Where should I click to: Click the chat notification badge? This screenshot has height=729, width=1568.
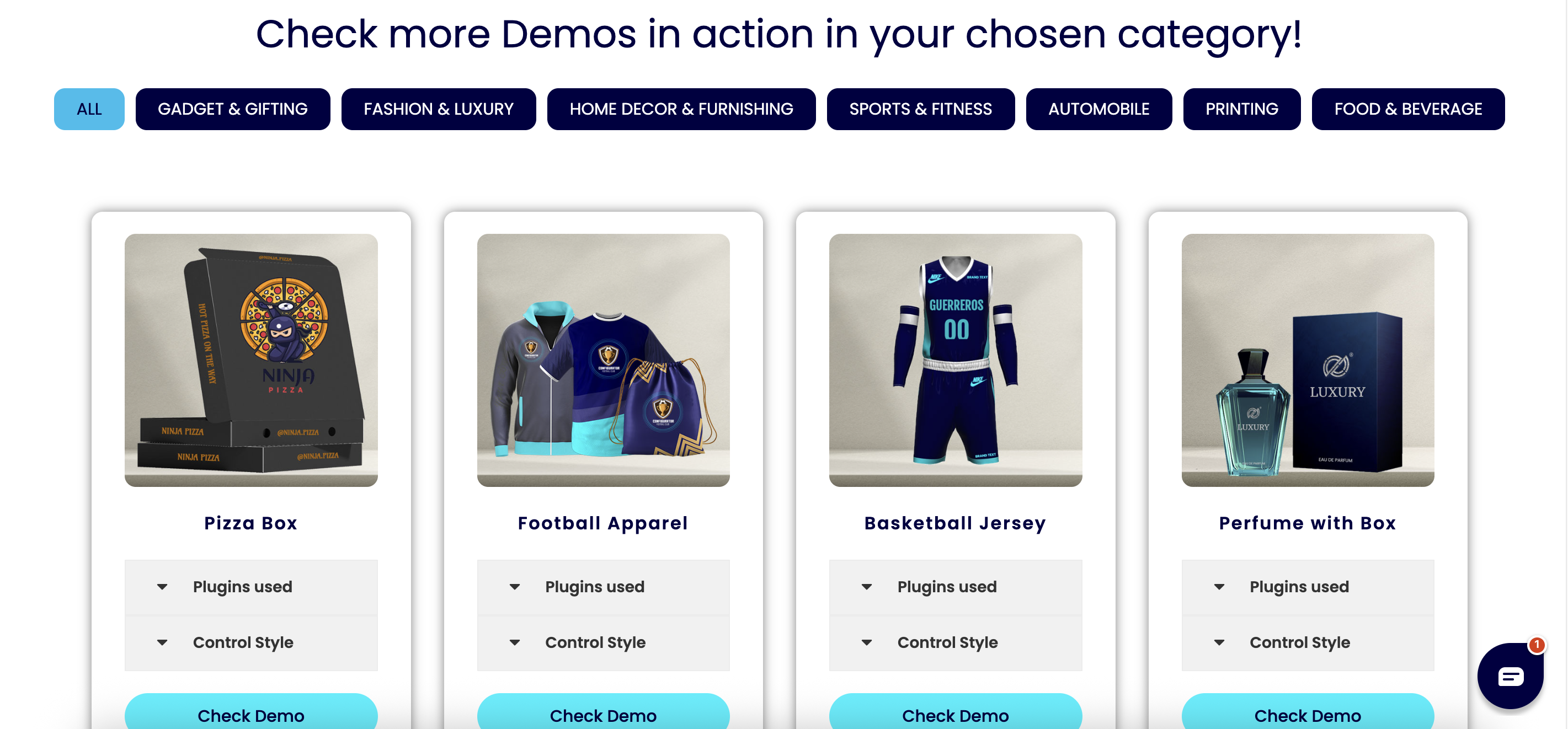point(1537,645)
